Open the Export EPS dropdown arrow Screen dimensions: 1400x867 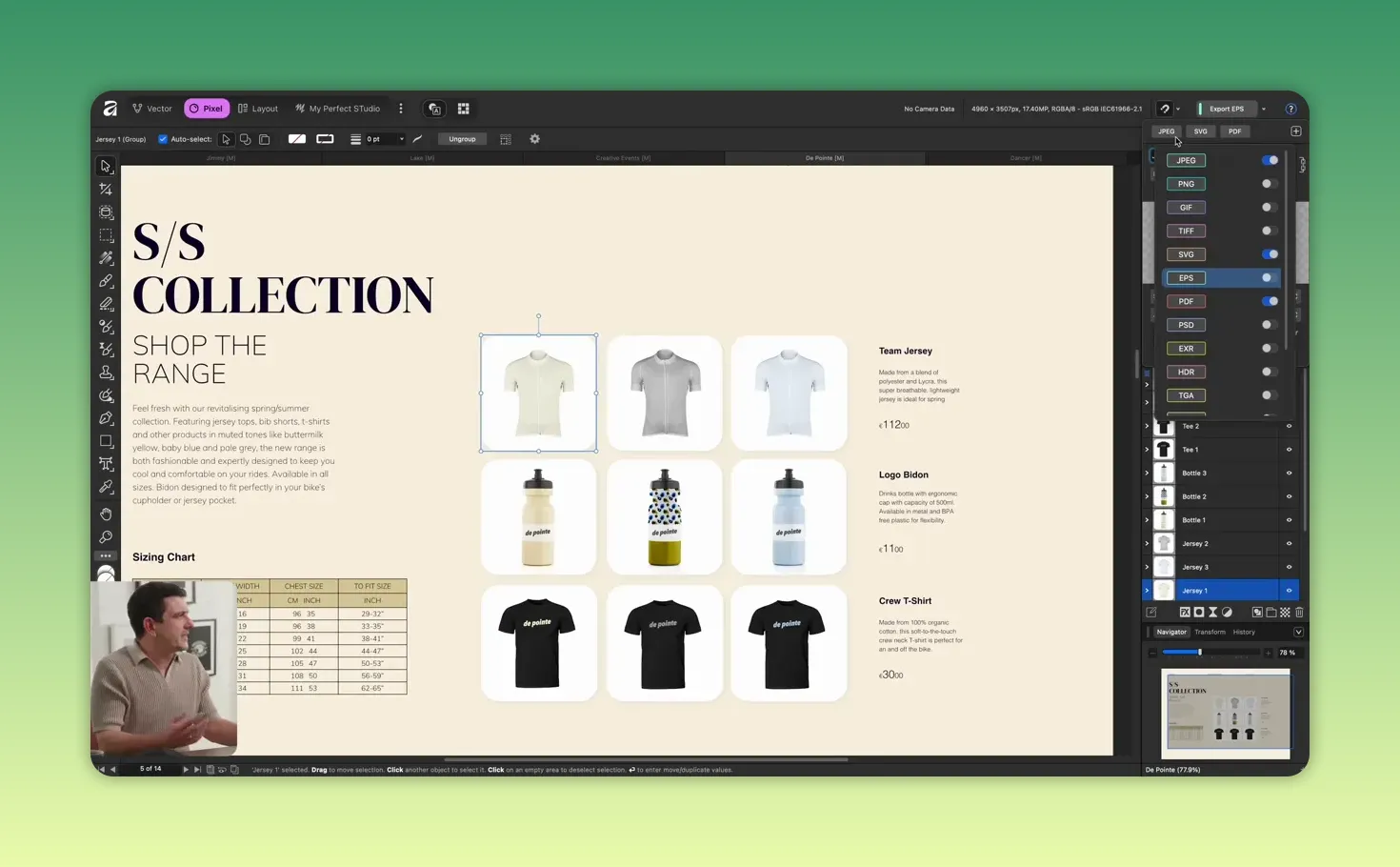tap(1264, 110)
